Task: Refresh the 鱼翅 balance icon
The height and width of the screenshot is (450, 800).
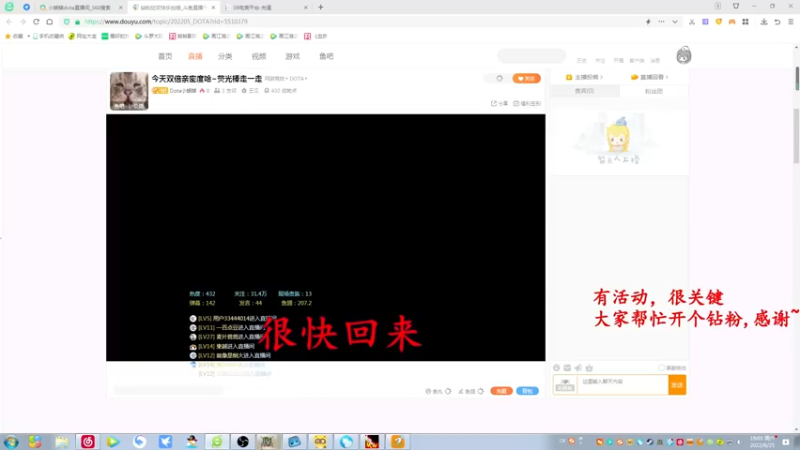Action: pos(481,391)
